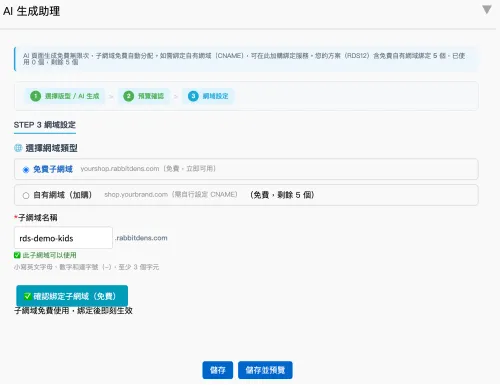Go to step 1 選擇版型 / AI 生成
Image resolution: width=500 pixels, height=385 pixels.
pyautogui.click(x=65, y=96)
